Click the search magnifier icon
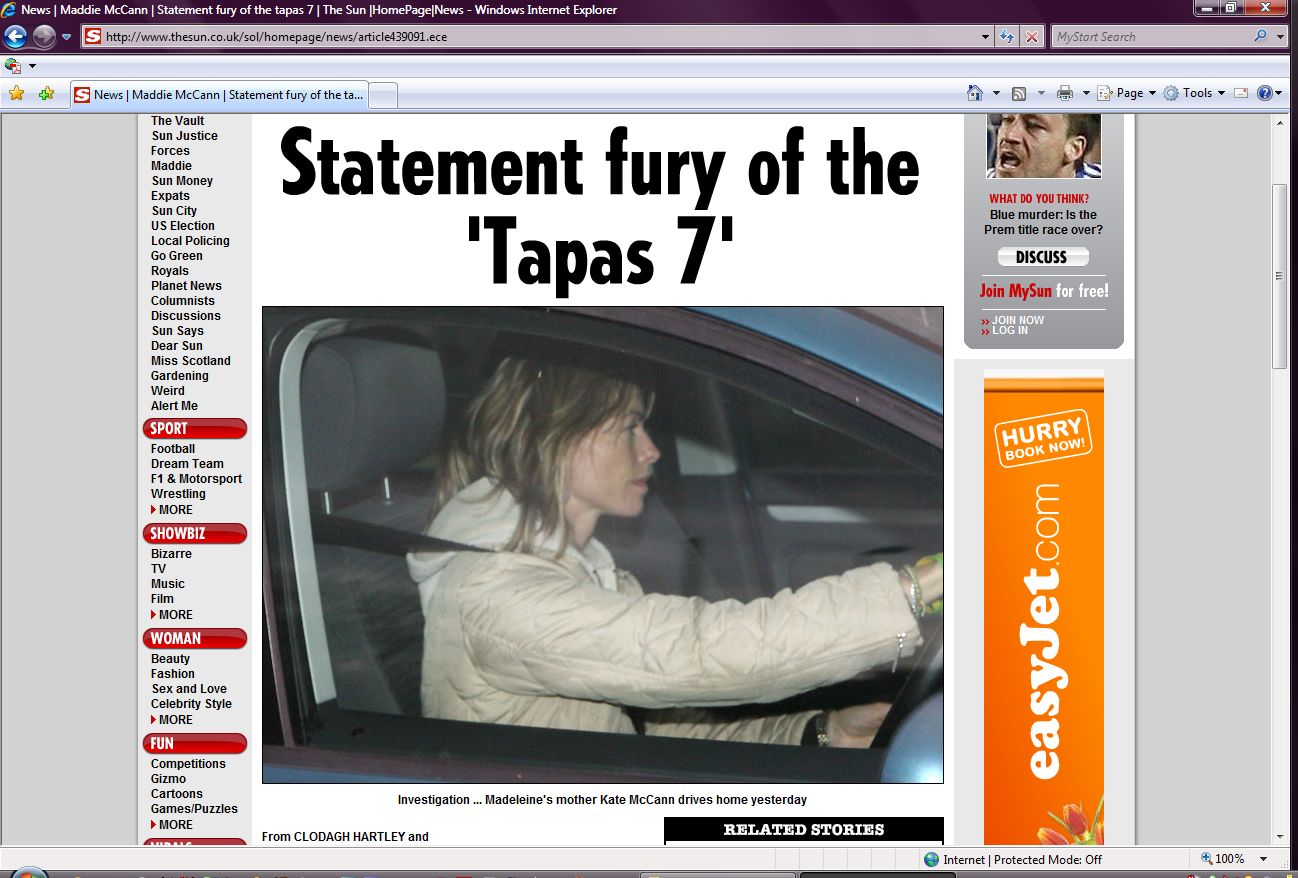The image size is (1298, 878). click(x=1260, y=37)
